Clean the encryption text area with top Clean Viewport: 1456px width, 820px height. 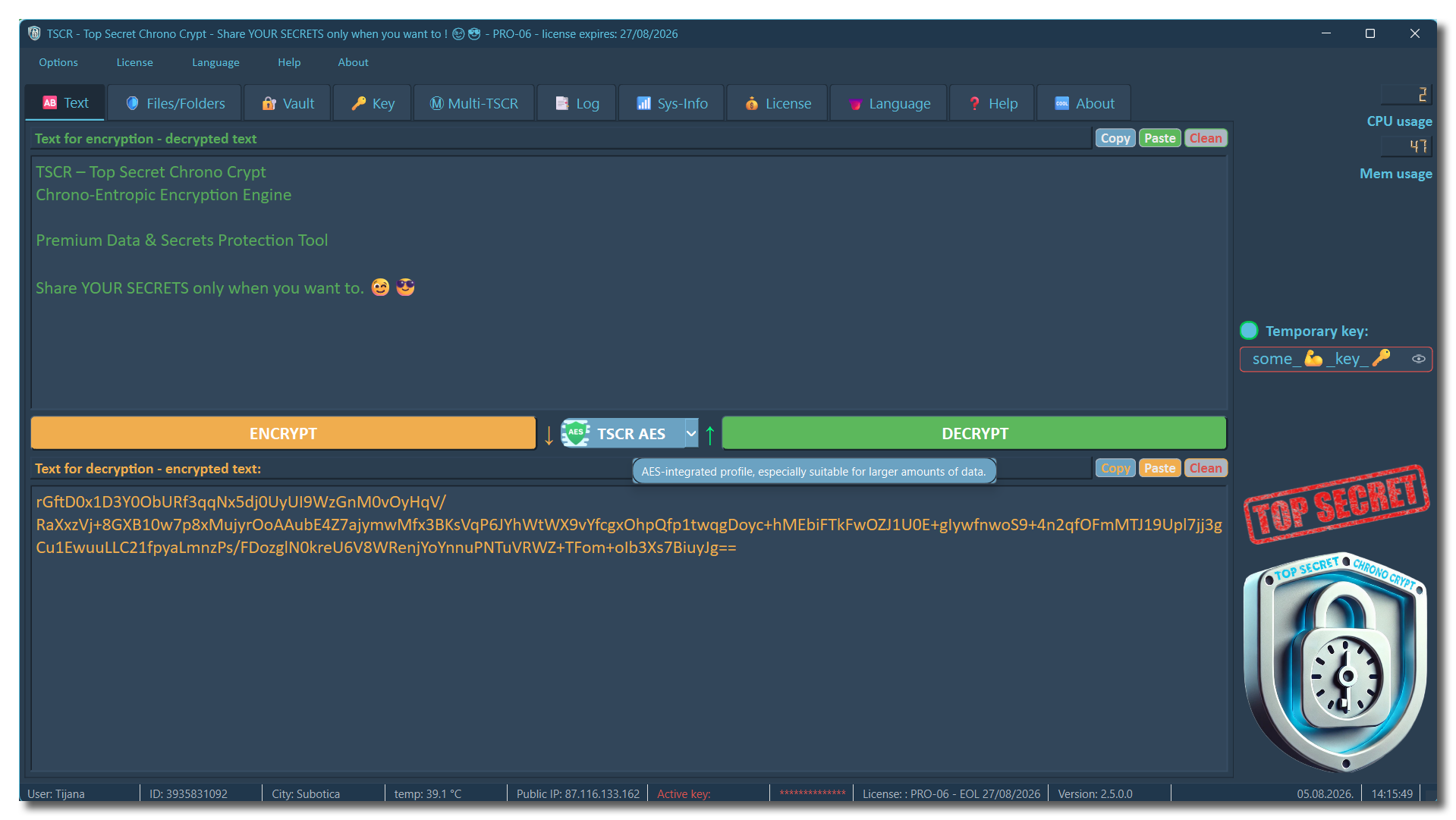(x=1206, y=138)
